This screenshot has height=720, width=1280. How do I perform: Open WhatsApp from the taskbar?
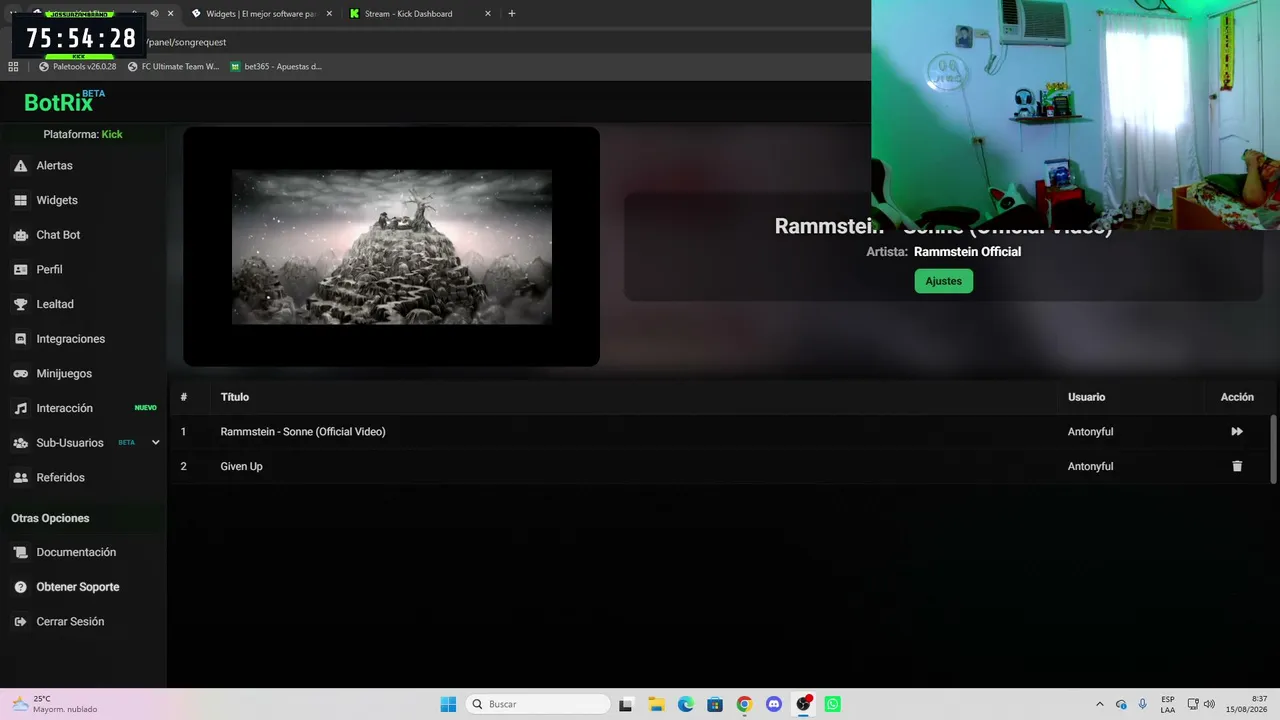tap(833, 704)
